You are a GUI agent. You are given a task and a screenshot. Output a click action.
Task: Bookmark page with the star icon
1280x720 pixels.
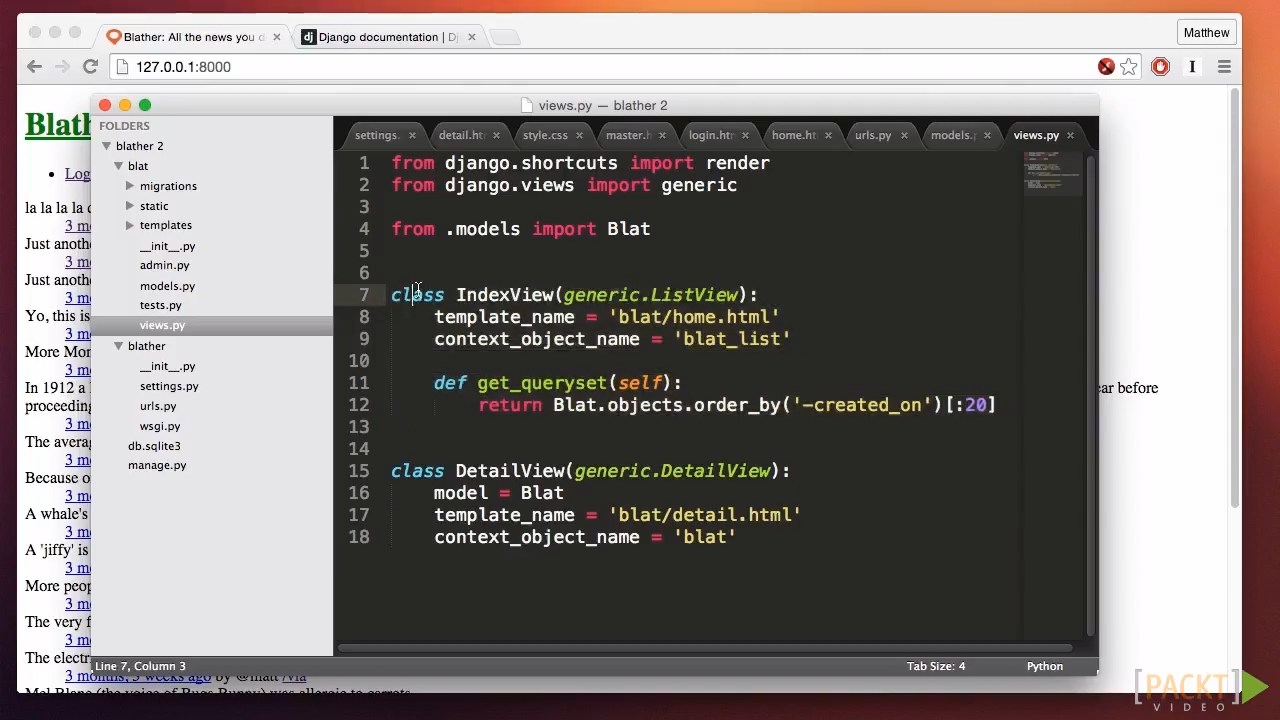pyautogui.click(x=1129, y=67)
